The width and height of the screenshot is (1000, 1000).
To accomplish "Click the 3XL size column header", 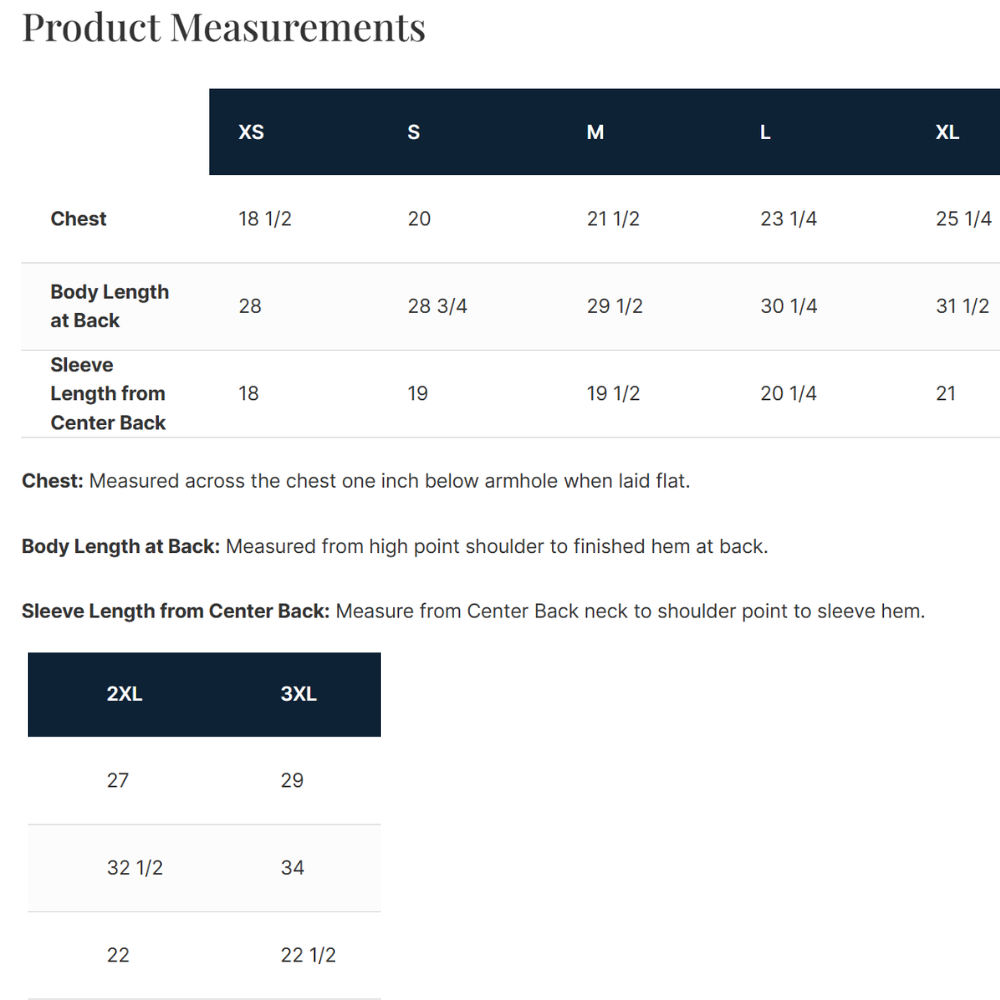I will 298,694.
